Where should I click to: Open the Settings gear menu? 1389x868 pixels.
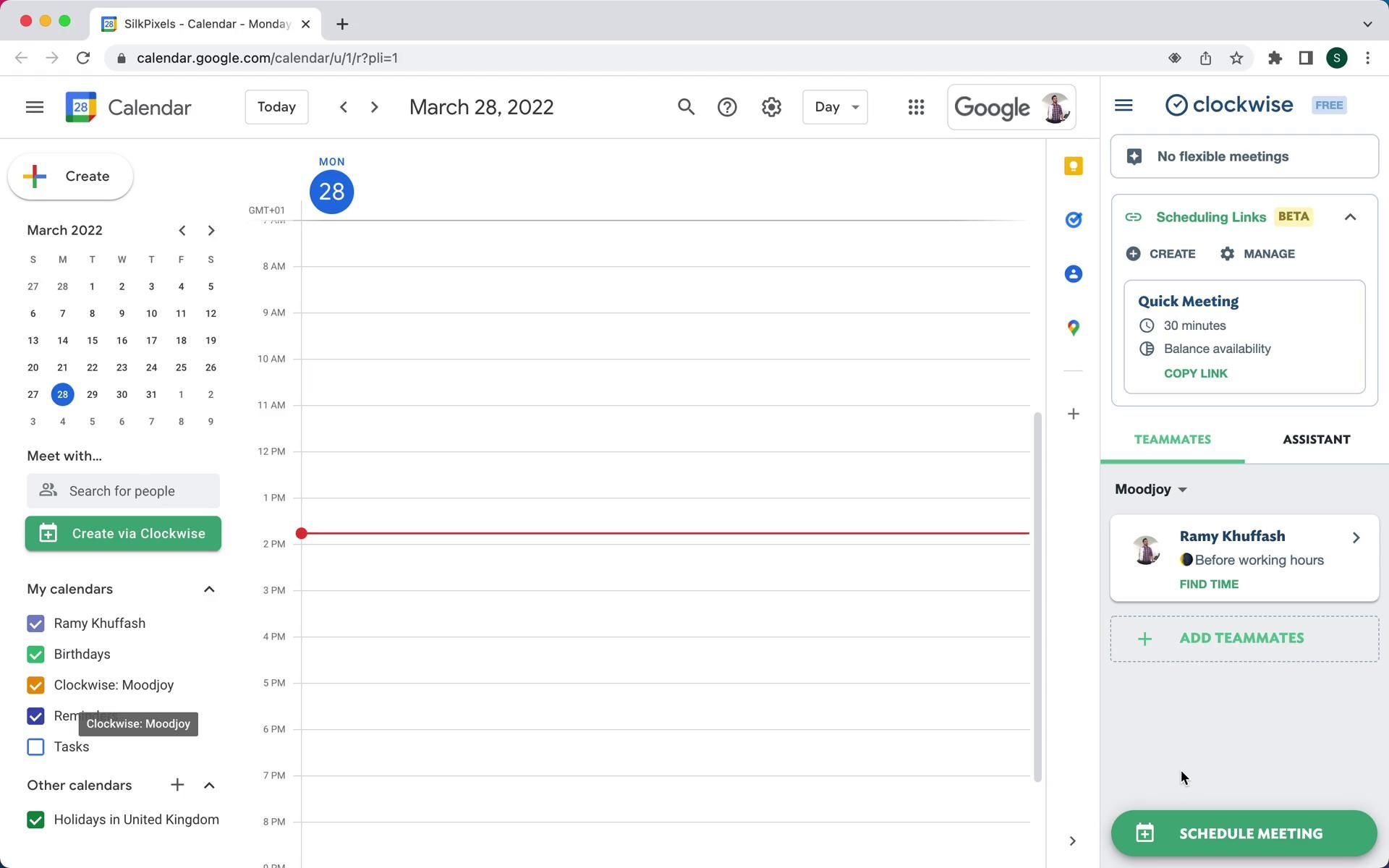[771, 107]
